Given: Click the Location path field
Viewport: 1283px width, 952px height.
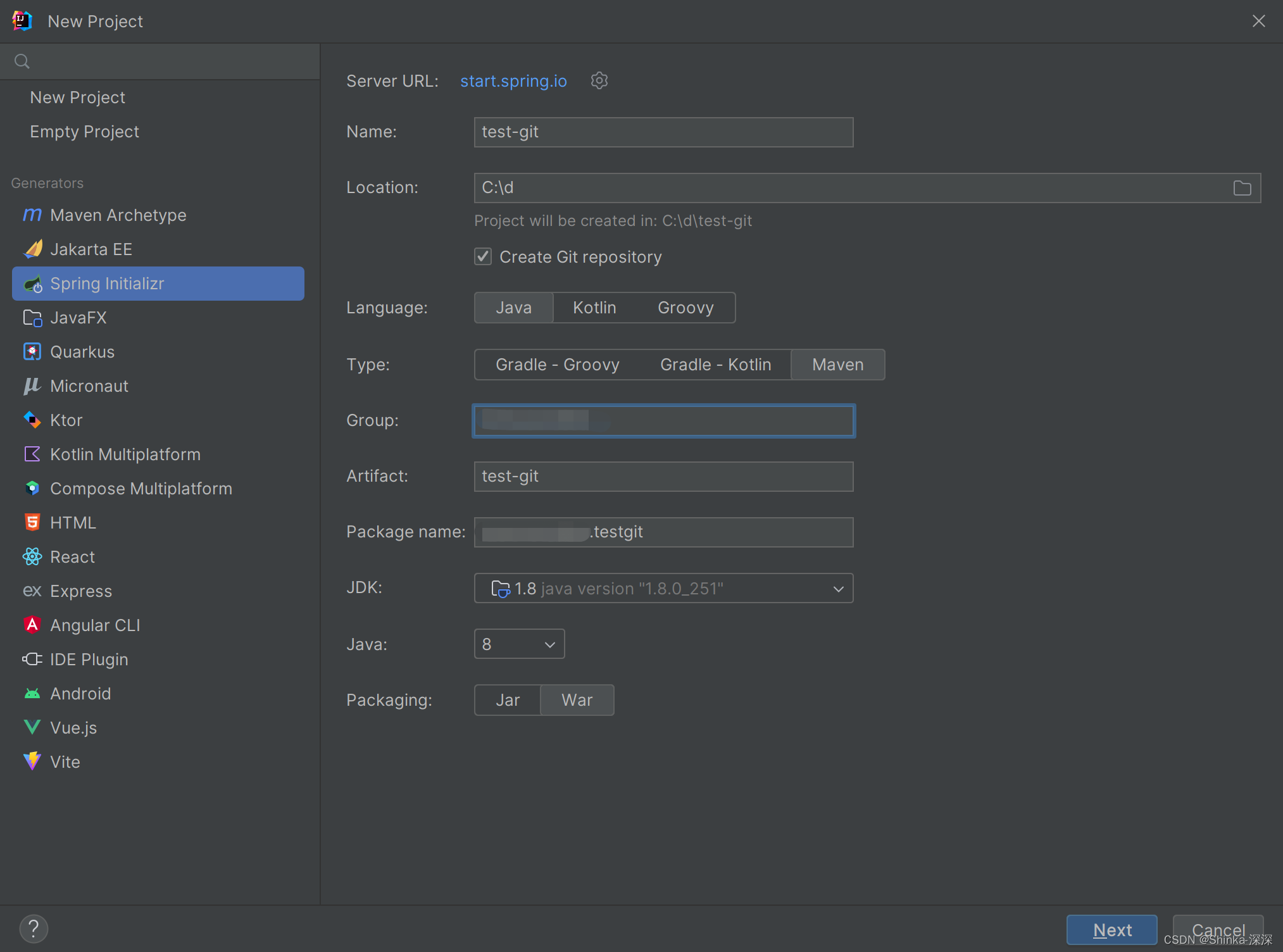Looking at the screenshot, I should pyautogui.click(x=867, y=188).
